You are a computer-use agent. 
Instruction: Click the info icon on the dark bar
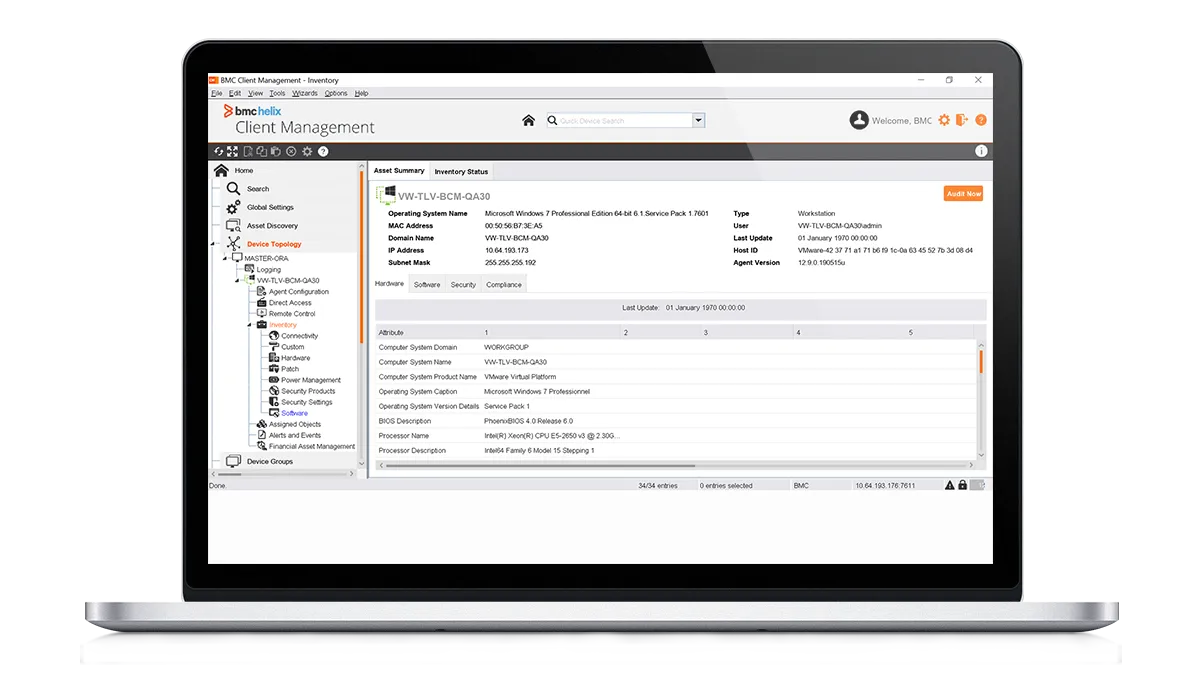click(x=981, y=151)
